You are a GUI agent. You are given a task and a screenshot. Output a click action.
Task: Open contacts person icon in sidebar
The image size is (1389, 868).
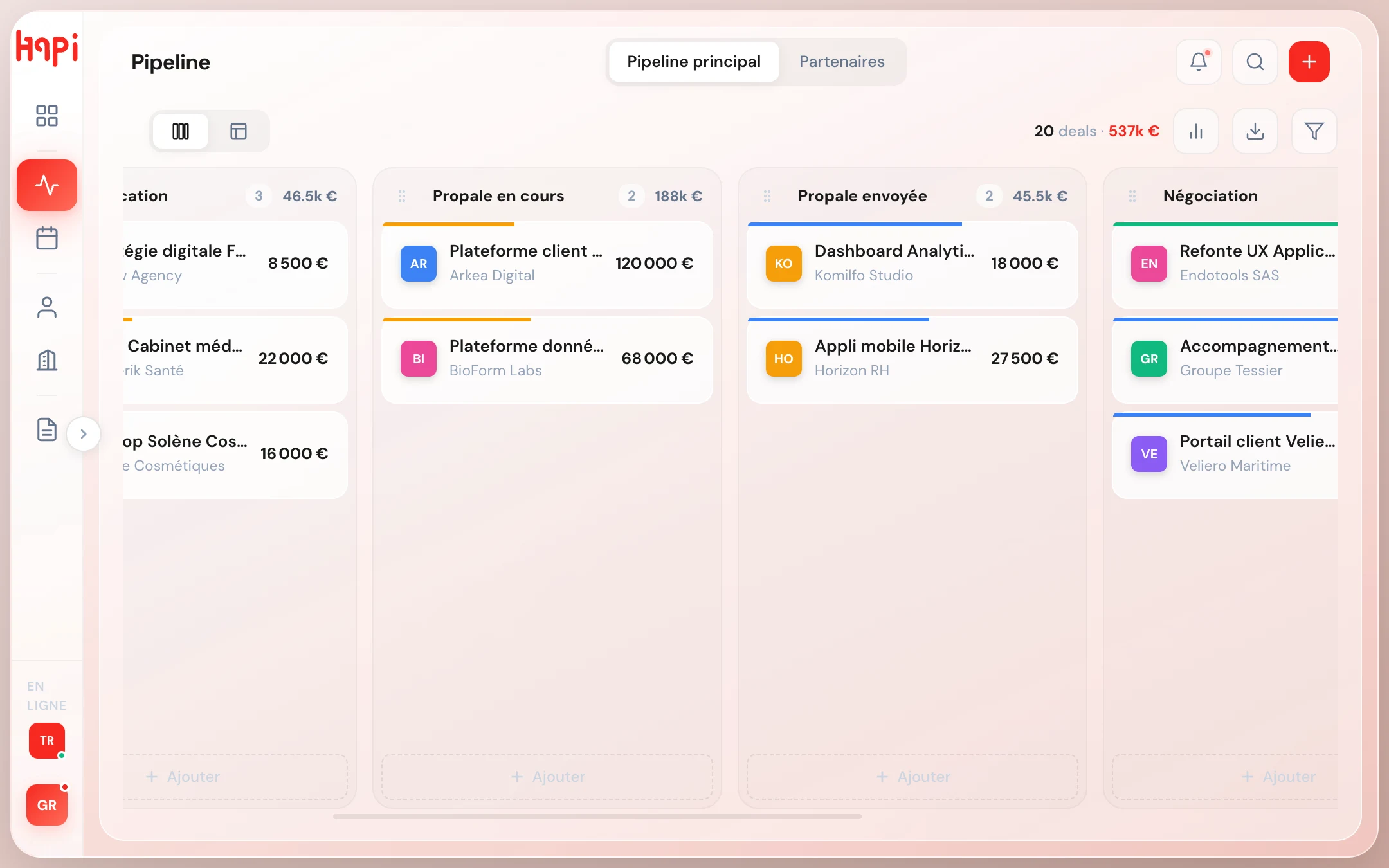point(47,307)
